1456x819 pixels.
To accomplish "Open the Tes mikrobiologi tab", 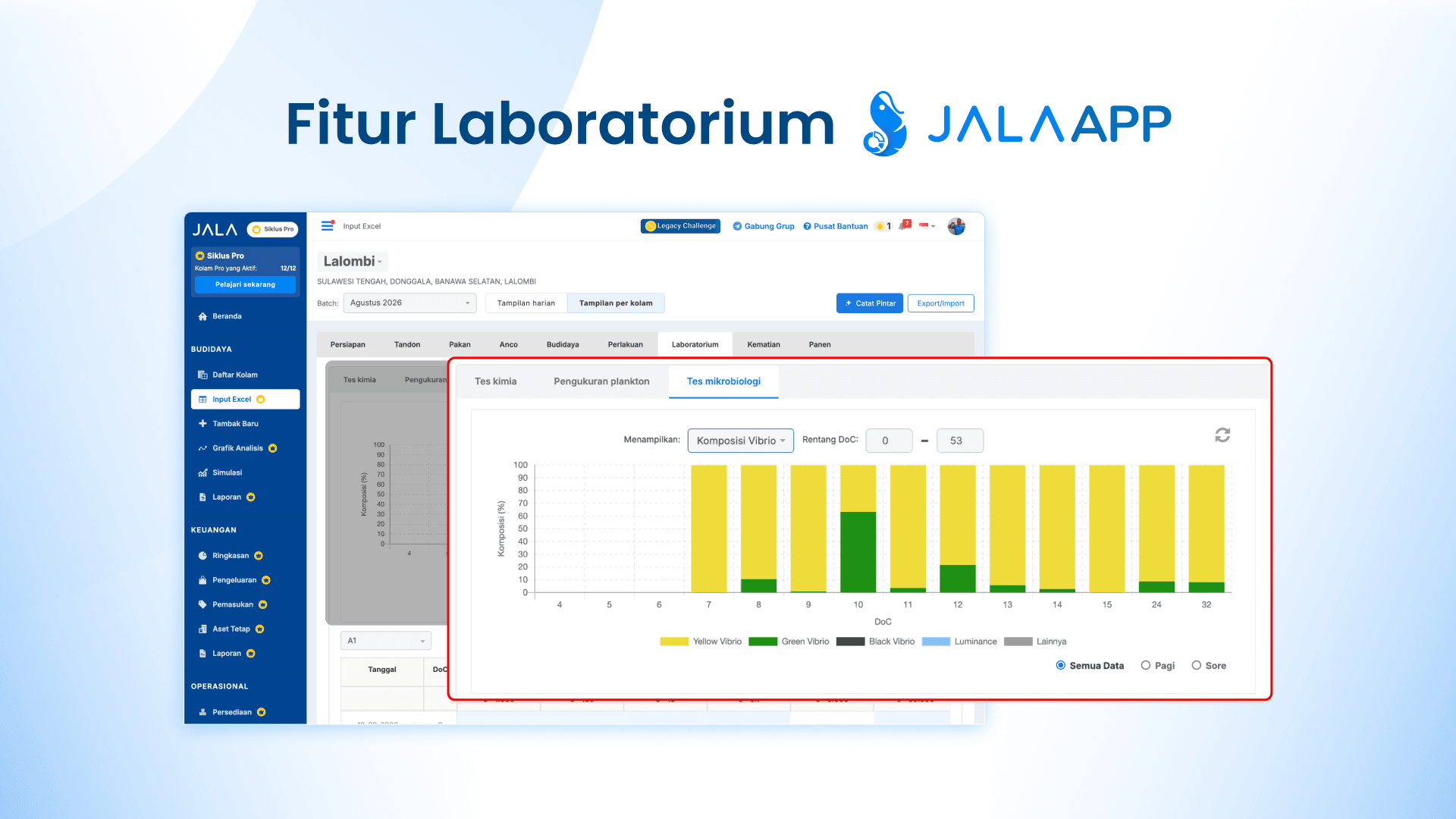I will (723, 381).
